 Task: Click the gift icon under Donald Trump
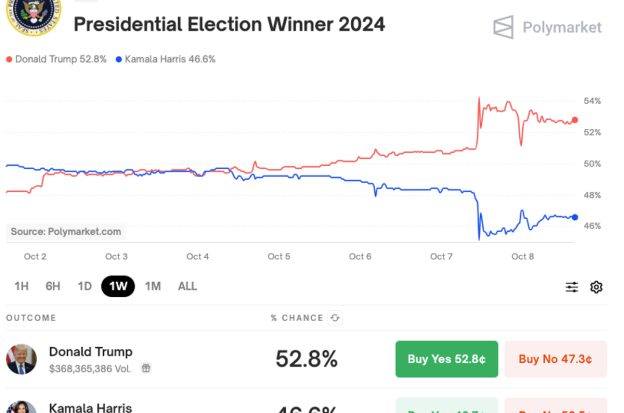(x=146, y=368)
